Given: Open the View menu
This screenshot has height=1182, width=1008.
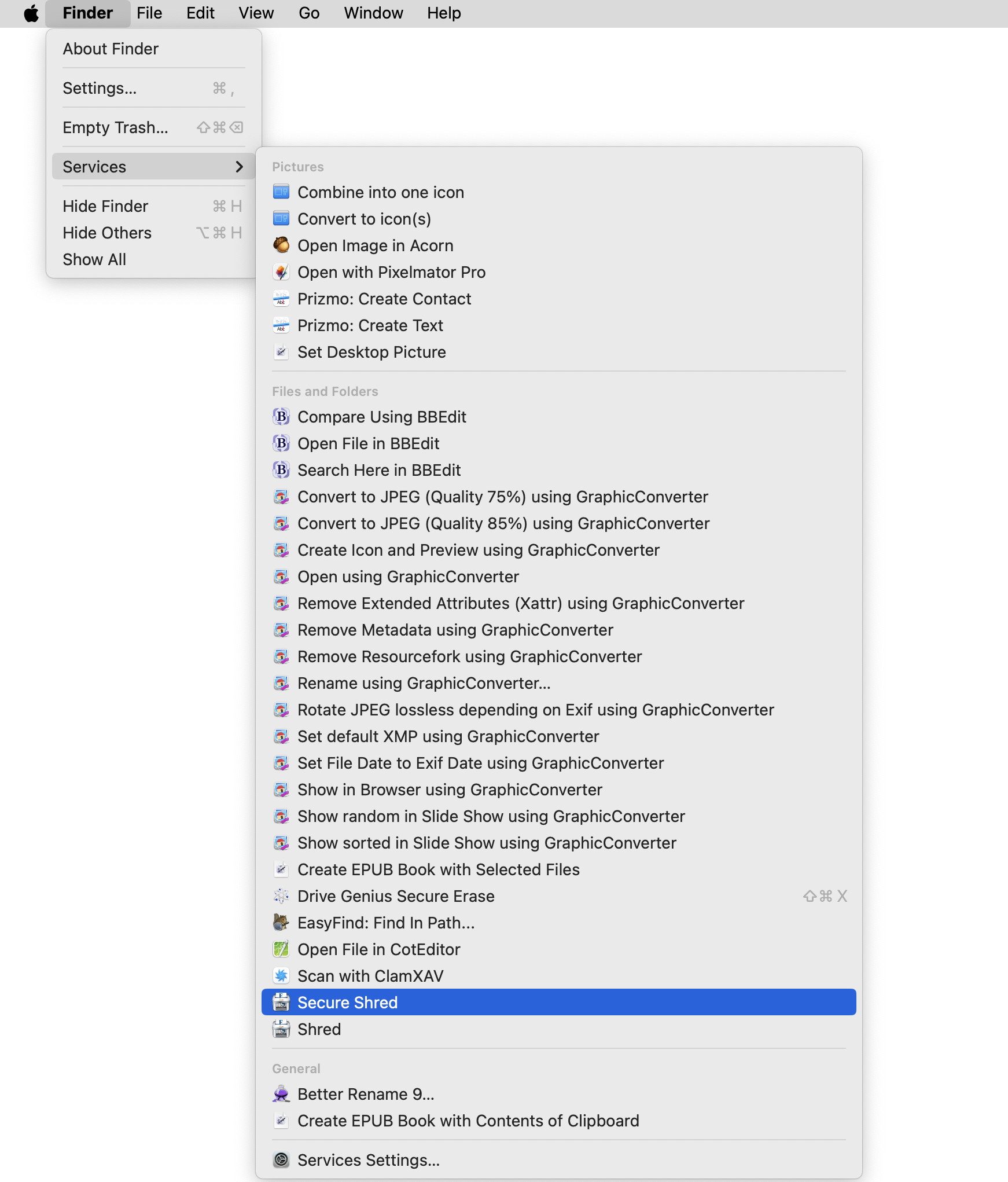Looking at the screenshot, I should pyautogui.click(x=256, y=13).
